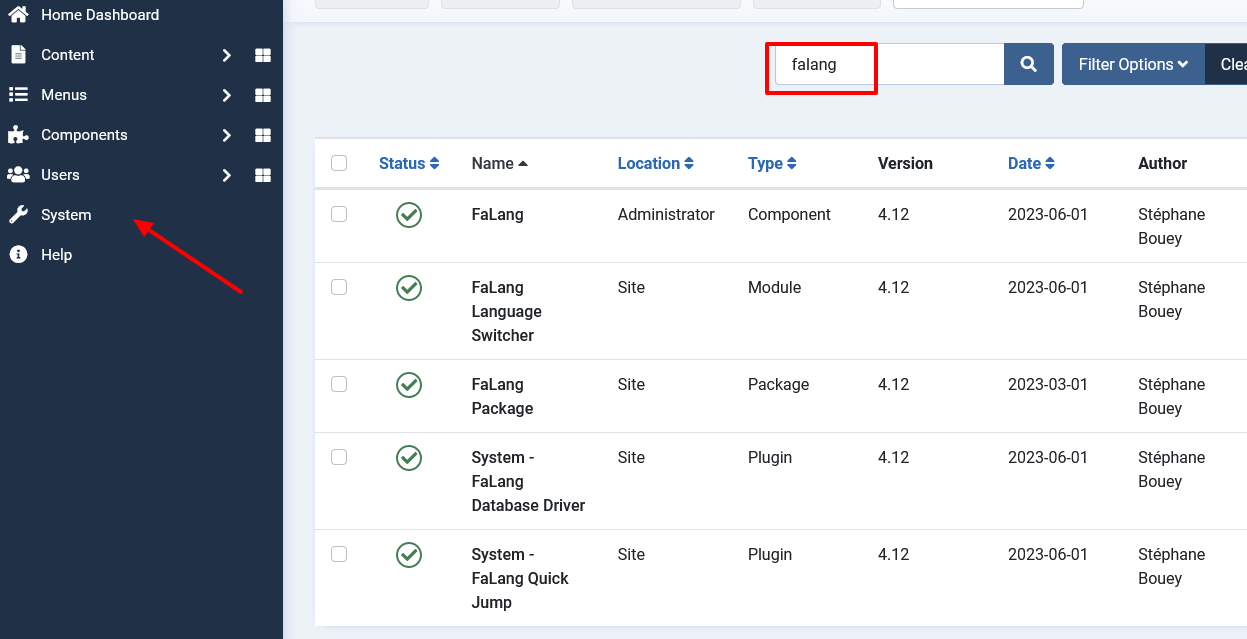Select the FaLang component row checkbox
This screenshot has width=1247, height=639.
pos(339,214)
